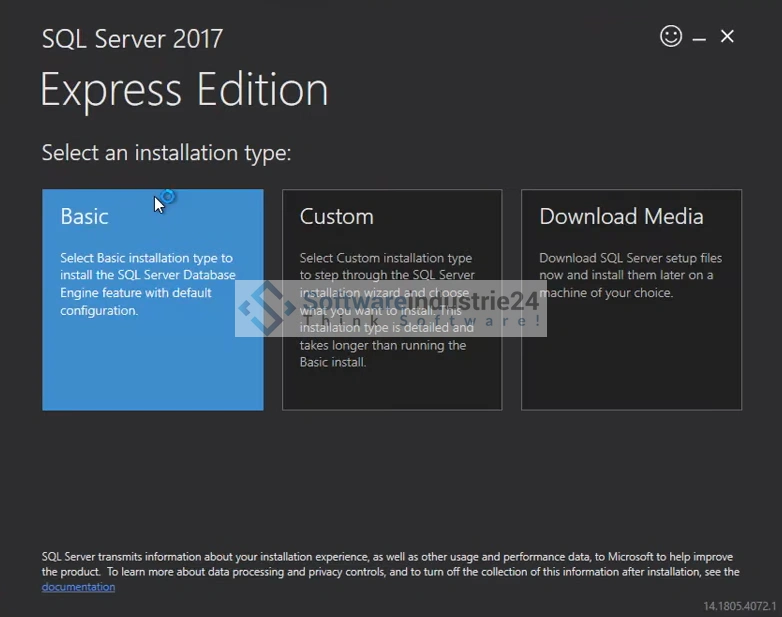
Task: Open the documentation link
Action: click(x=78, y=587)
